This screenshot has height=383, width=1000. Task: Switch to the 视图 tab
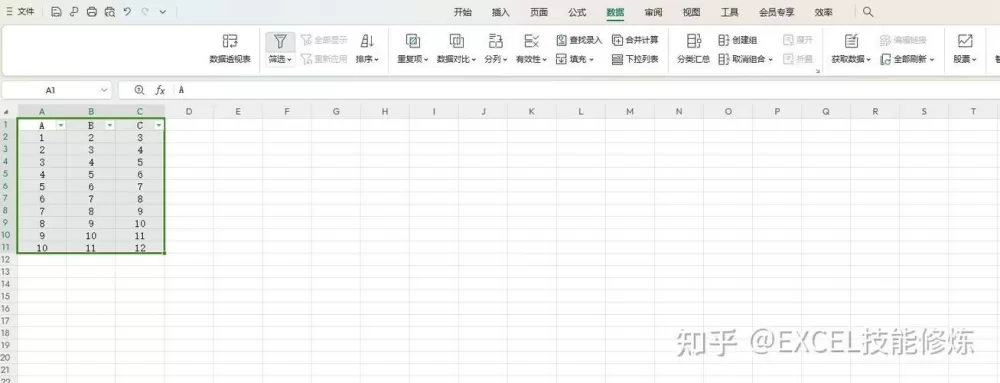tap(691, 12)
